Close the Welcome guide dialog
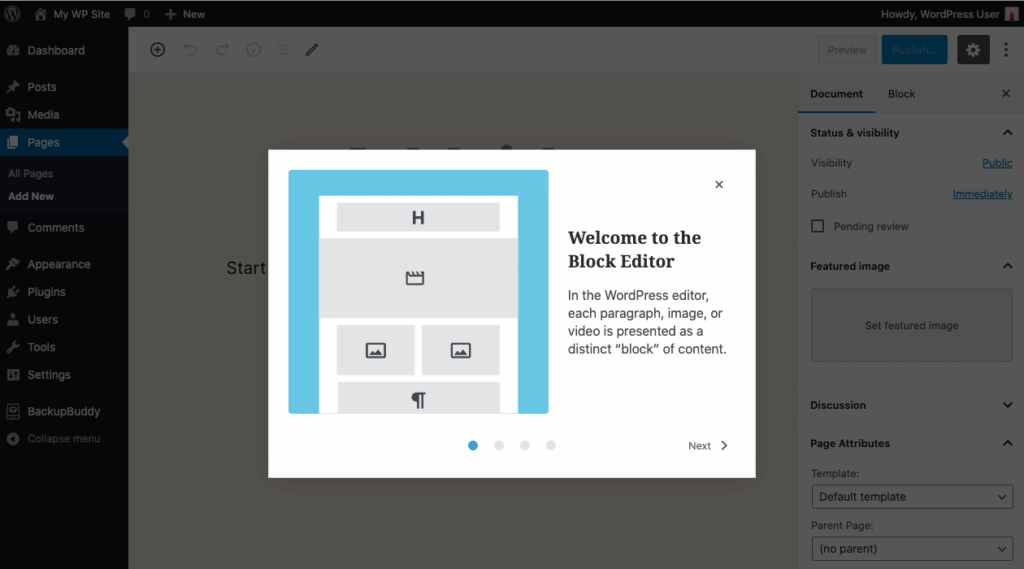 point(719,185)
